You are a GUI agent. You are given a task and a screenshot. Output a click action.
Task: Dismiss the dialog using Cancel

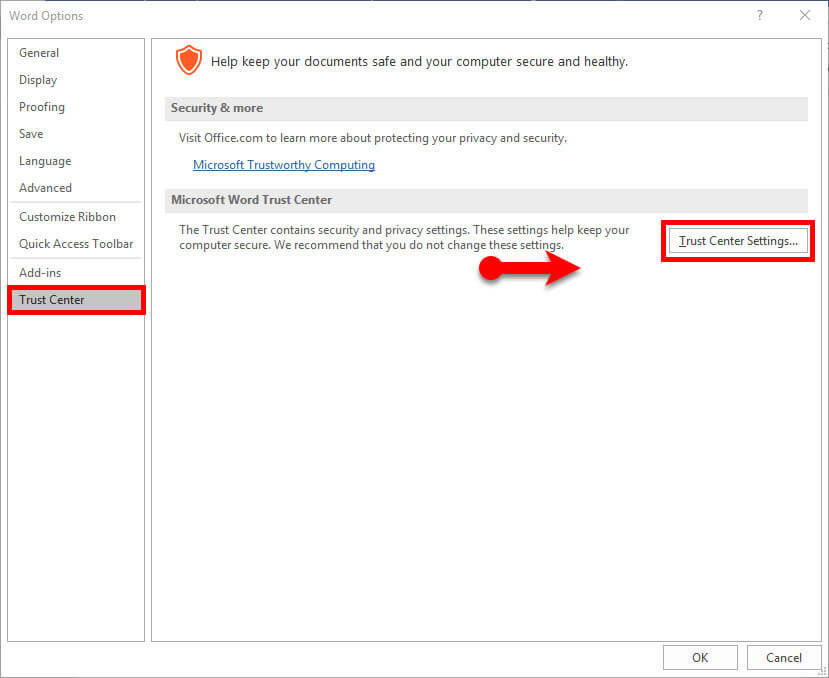784,657
